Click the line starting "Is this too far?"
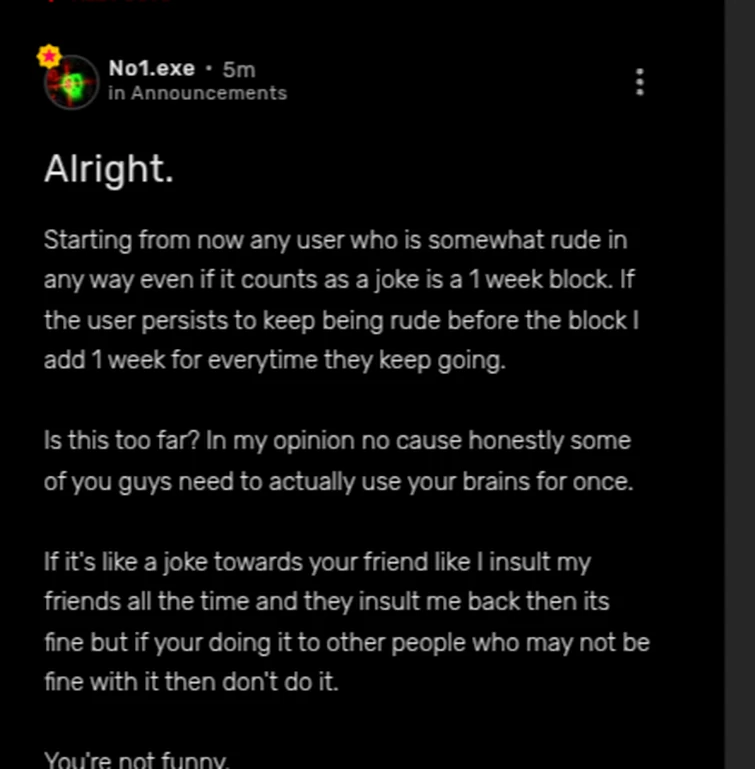Image resolution: width=755 pixels, height=769 pixels. 337,441
